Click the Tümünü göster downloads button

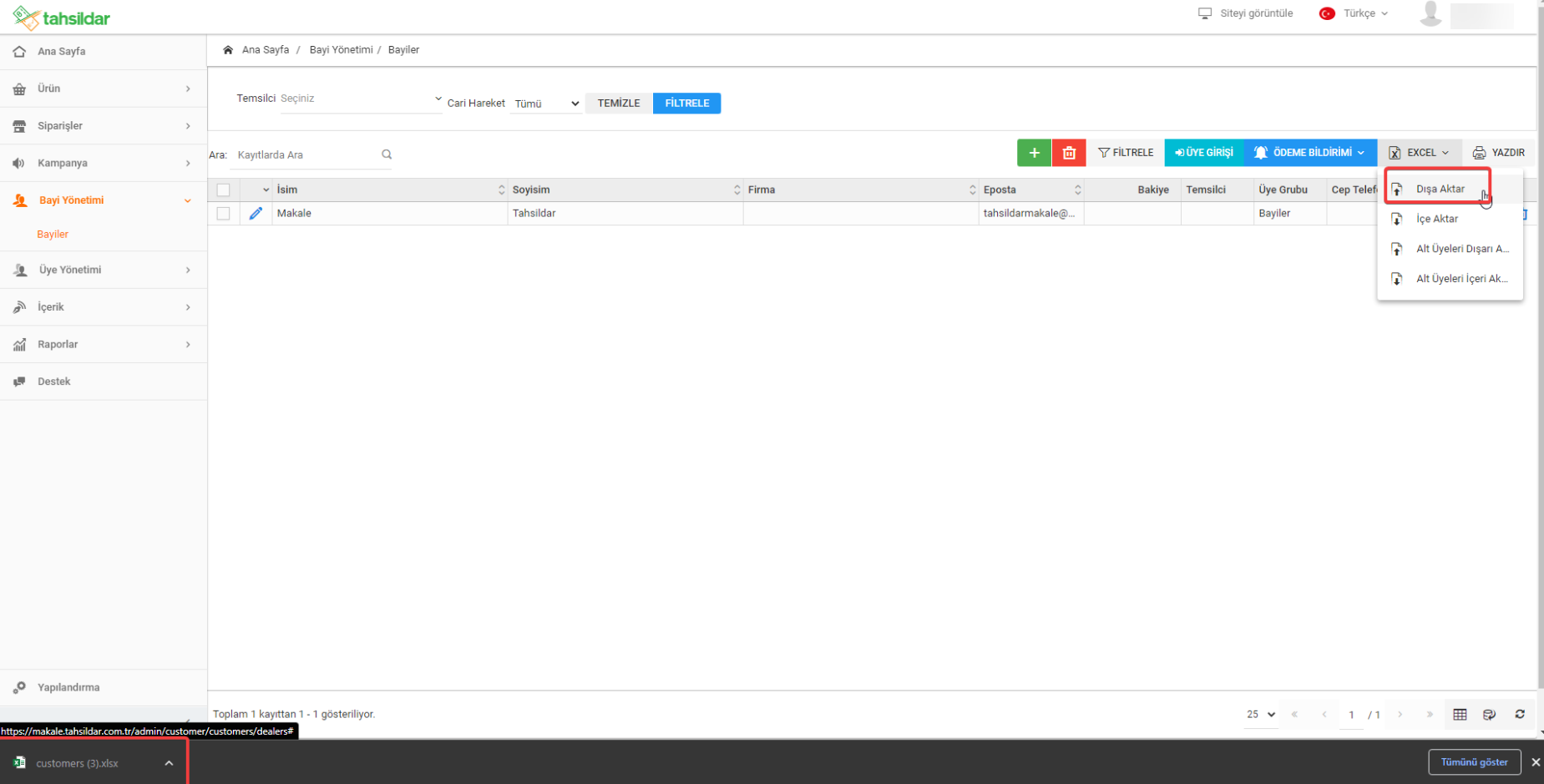click(1474, 762)
